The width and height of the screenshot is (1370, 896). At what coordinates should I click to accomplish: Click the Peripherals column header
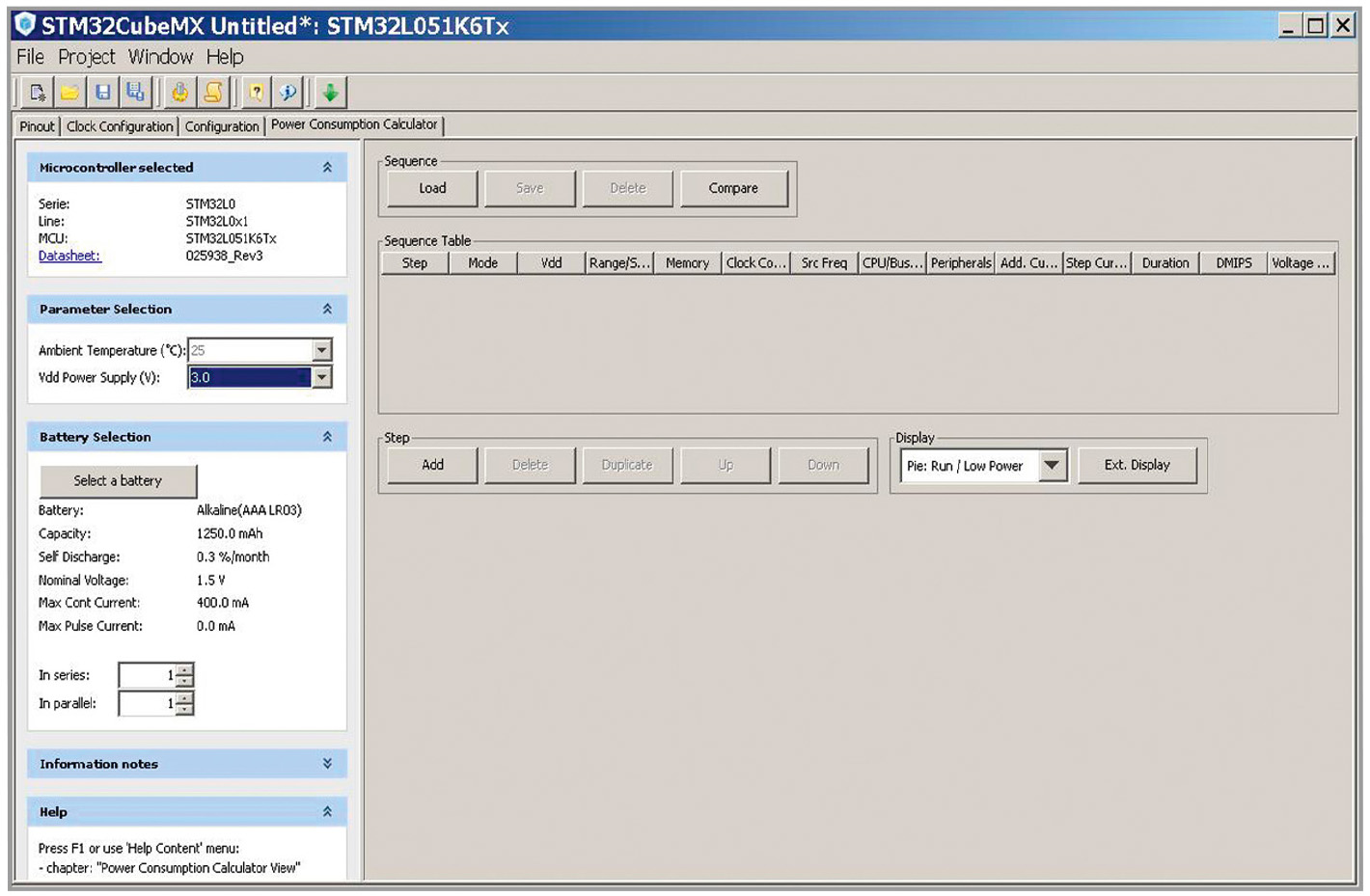tap(961, 263)
